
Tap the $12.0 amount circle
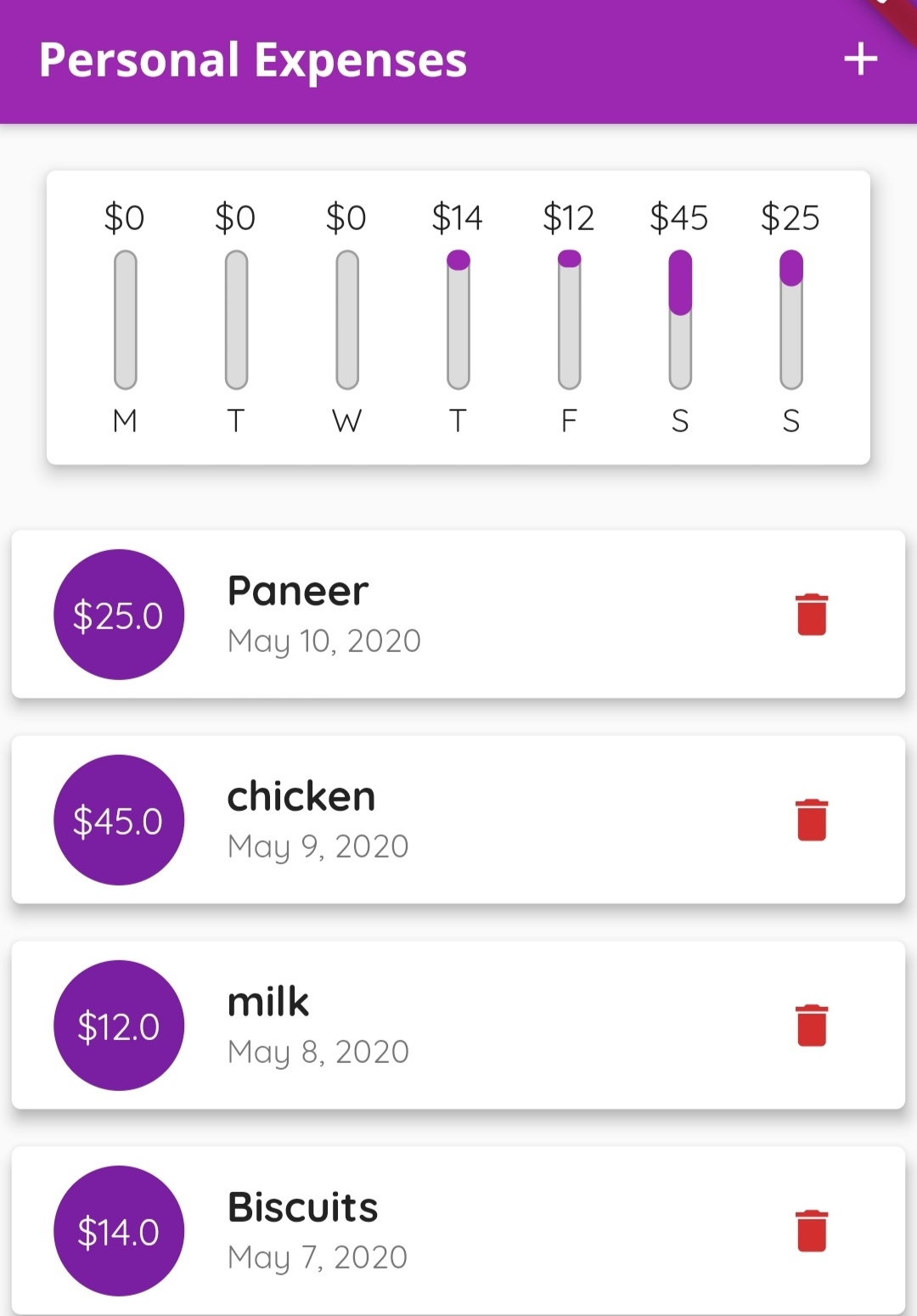(119, 1026)
